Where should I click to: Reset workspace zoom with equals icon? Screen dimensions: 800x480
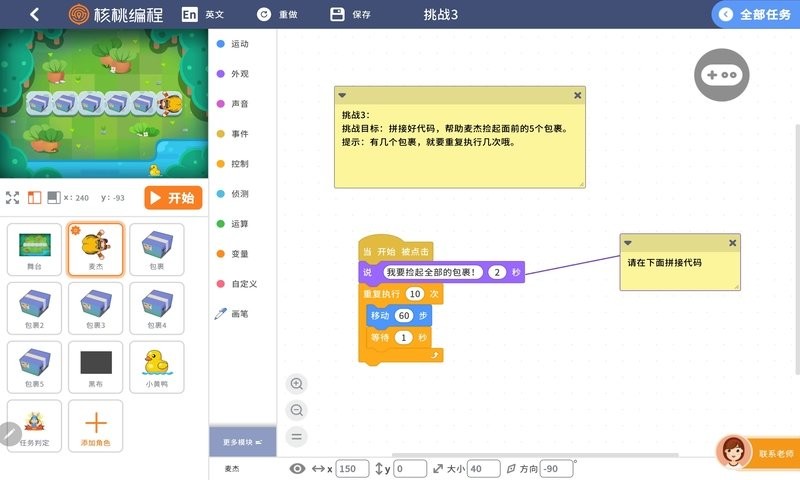pos(297,436)
